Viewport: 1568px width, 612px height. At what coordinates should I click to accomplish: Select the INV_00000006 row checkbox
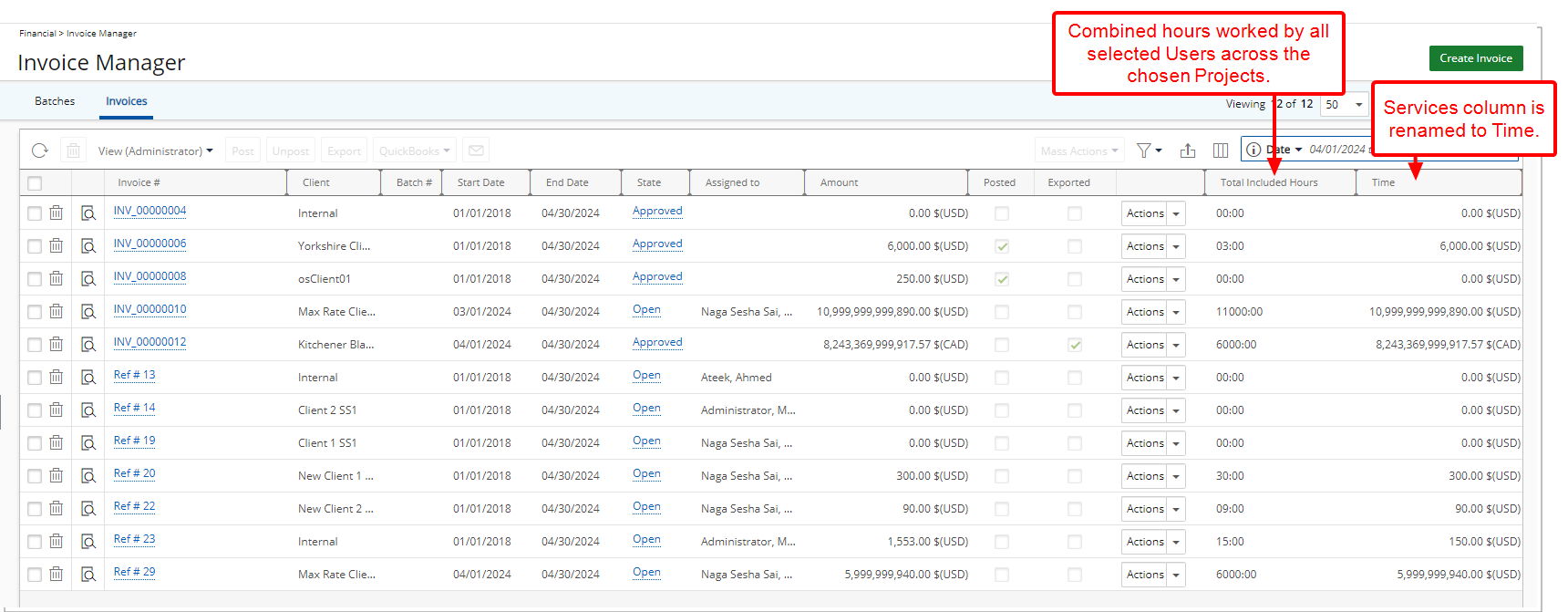pyautogui.click(x=35, y=246)
